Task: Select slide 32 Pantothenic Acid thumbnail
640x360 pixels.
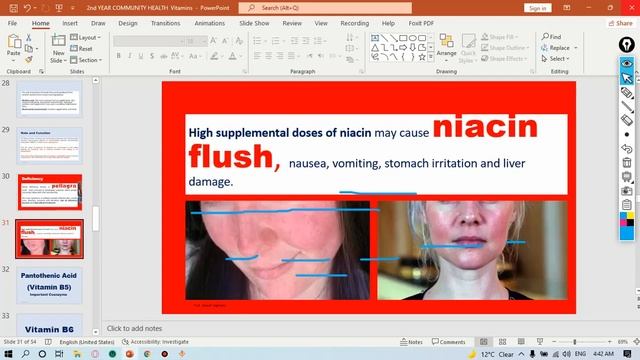Action: coord(49,286)
